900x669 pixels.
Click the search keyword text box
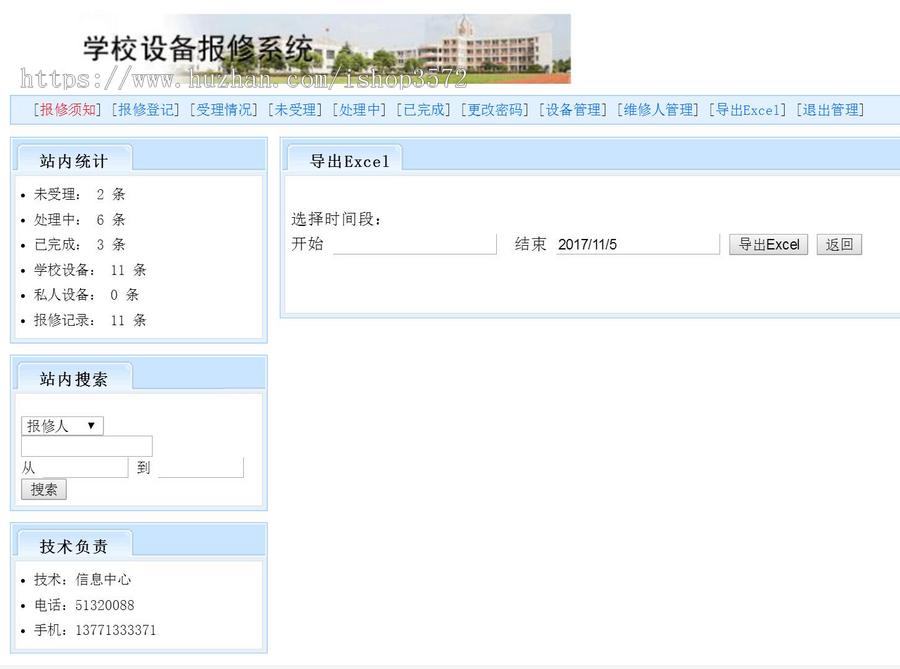click(85, 446)
